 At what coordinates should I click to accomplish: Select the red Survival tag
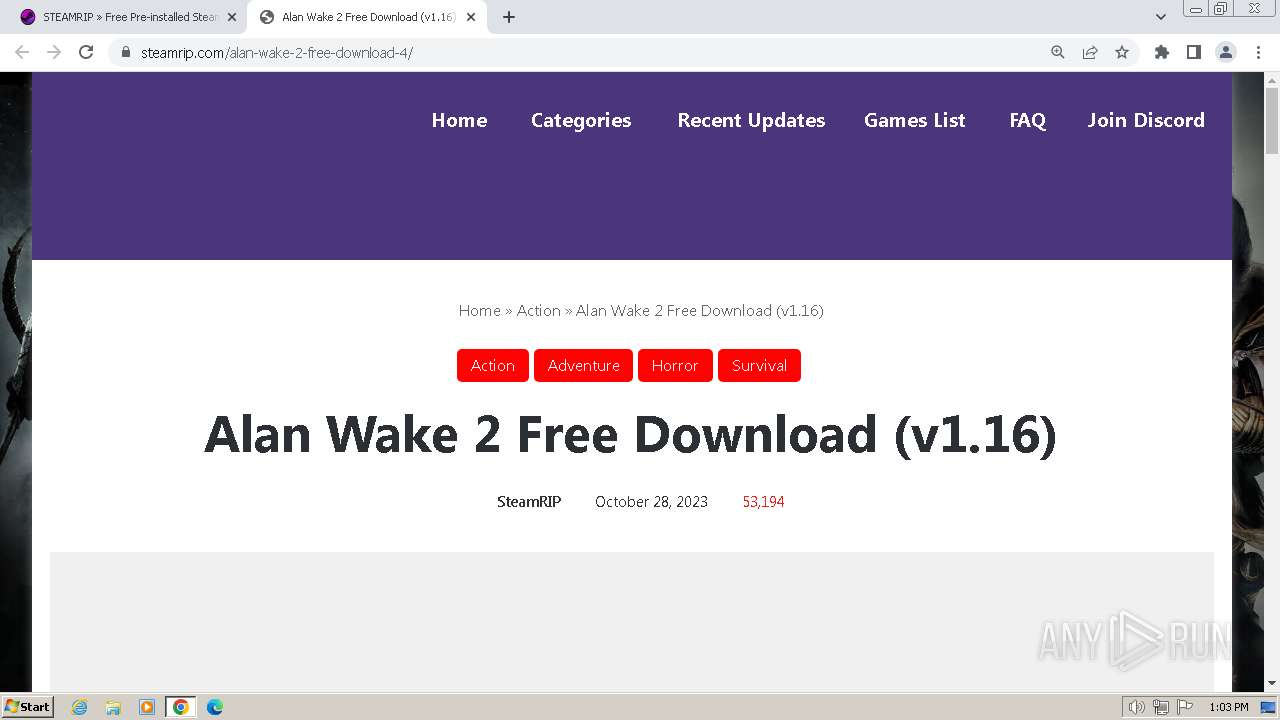point(759,366)
